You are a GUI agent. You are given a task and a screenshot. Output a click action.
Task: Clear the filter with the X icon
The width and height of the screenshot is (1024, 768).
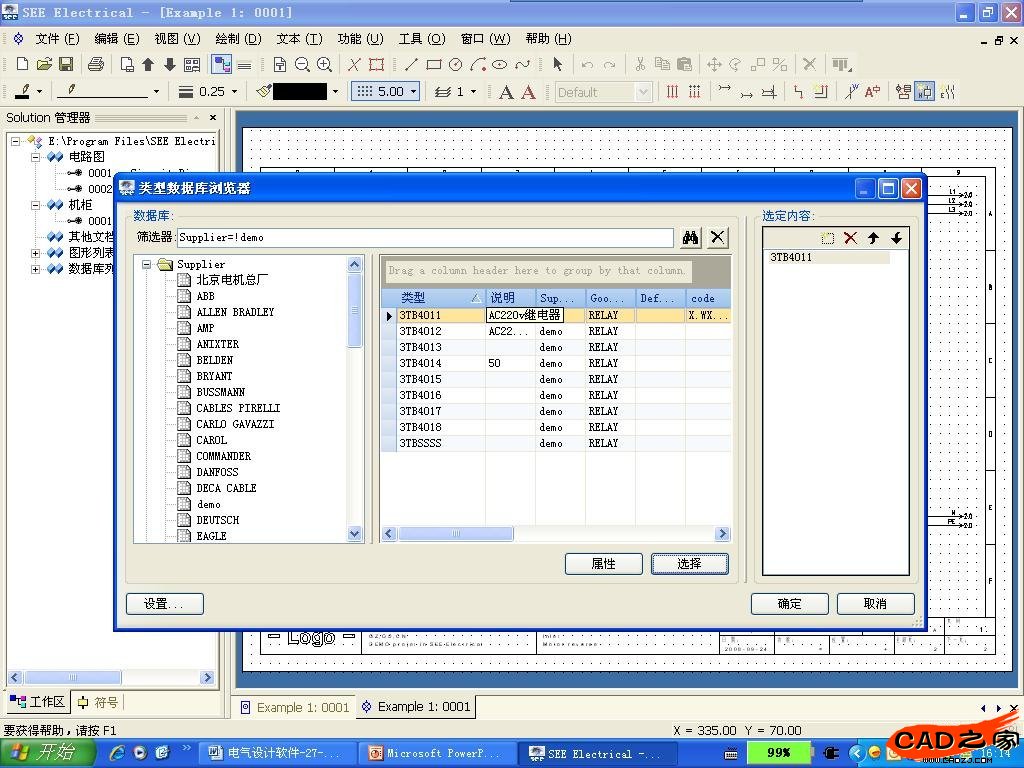pos(718,238)
